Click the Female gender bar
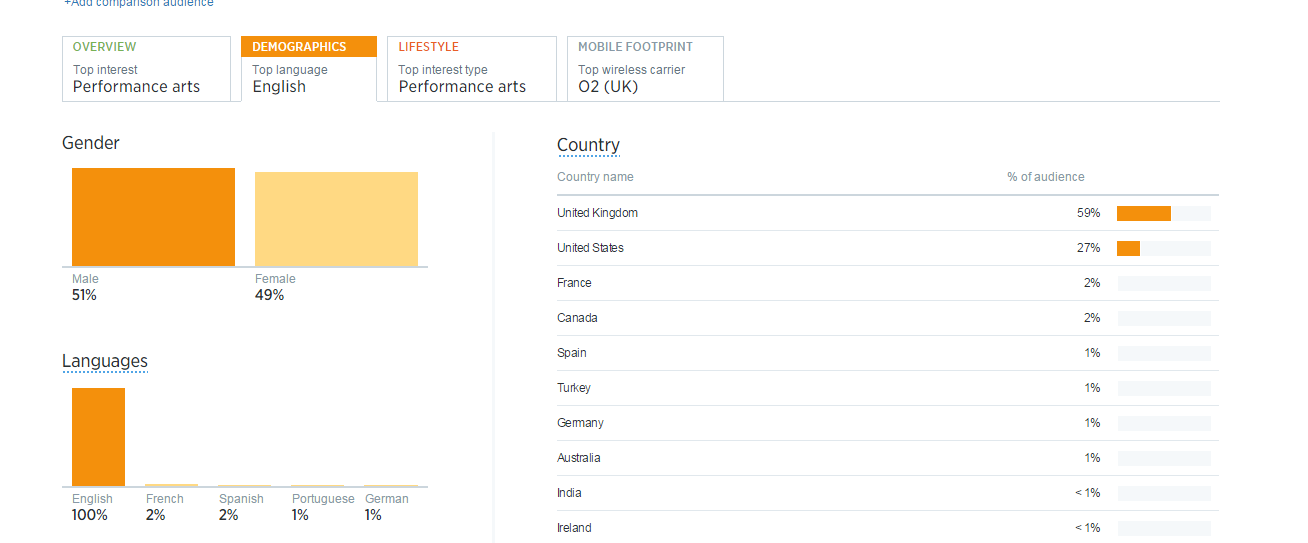 point(336,219)
